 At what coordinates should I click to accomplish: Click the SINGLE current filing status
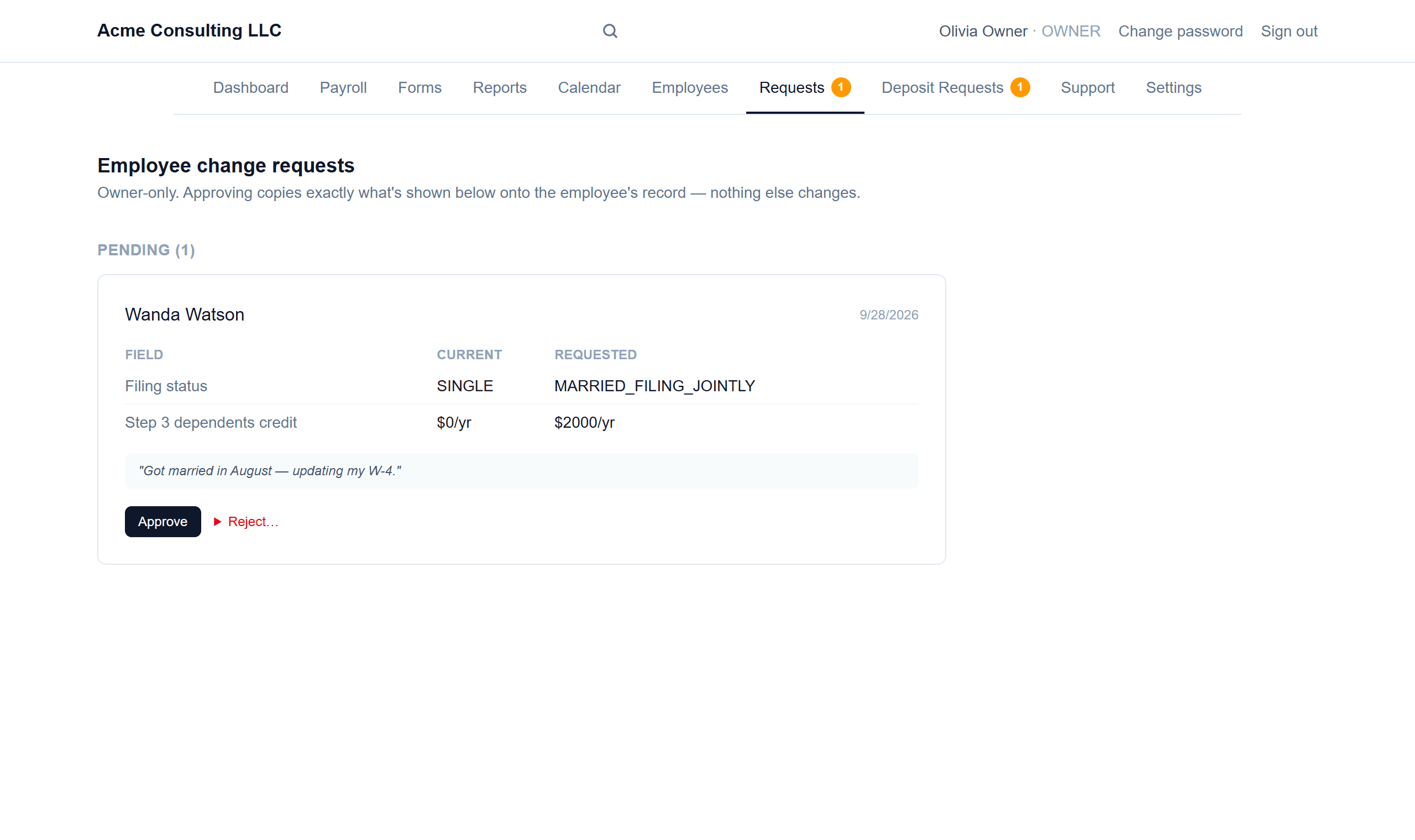[x=465, y=386]
